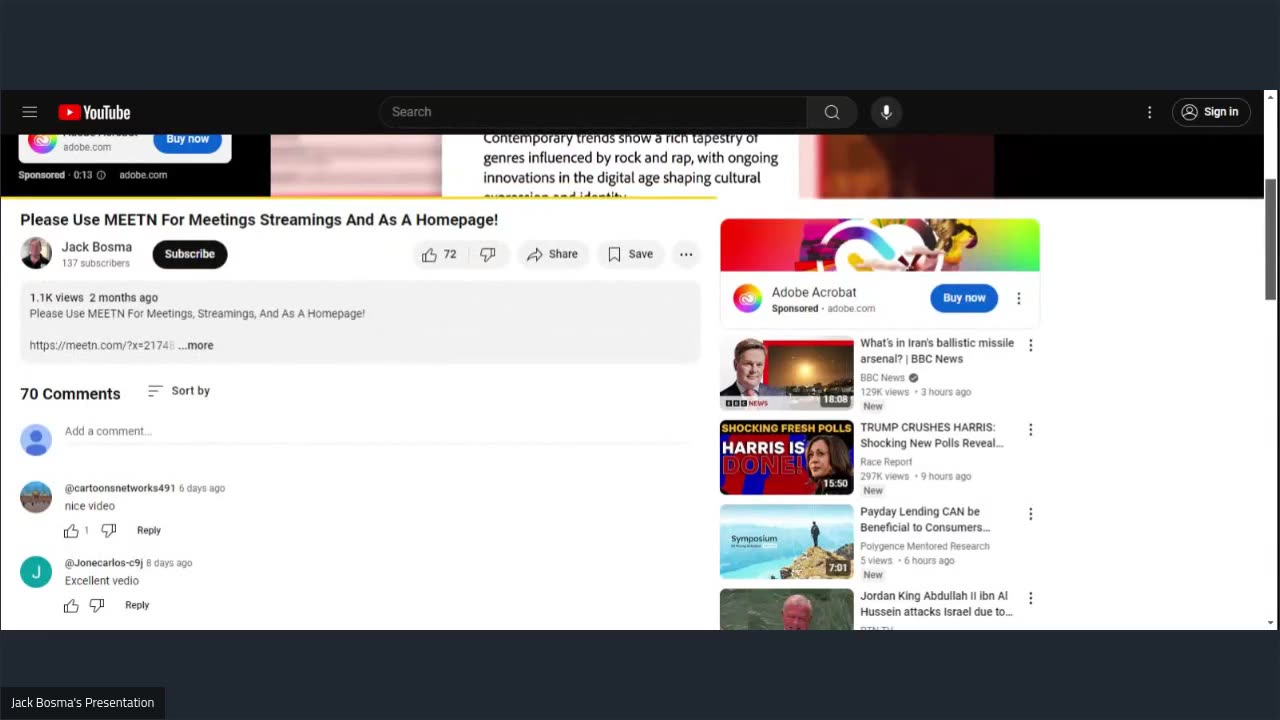Open @cartoonsnetworks491 commenter avatar
This screenshot has height=720, width=1280.
coord(36,497)
